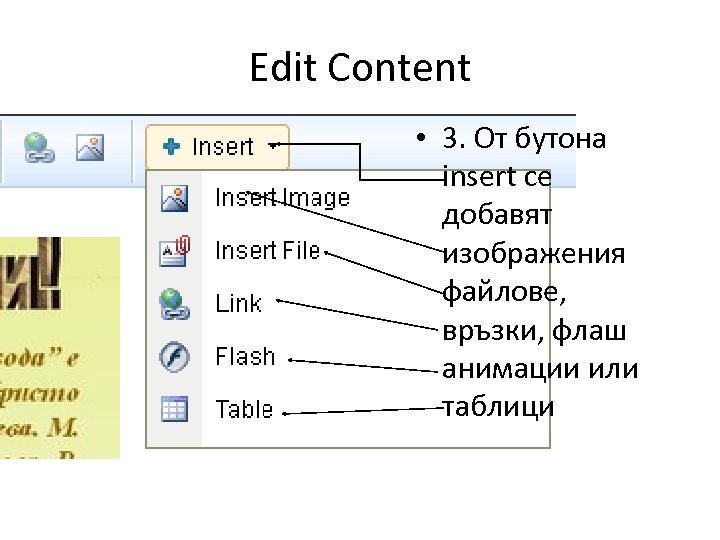Click the Table grid icon in the menu
This screenshot has width=720, height=540.
174,409
